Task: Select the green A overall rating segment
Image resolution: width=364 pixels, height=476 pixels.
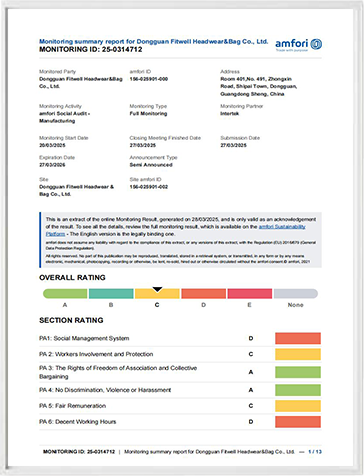Action: (x=65, y=294)
